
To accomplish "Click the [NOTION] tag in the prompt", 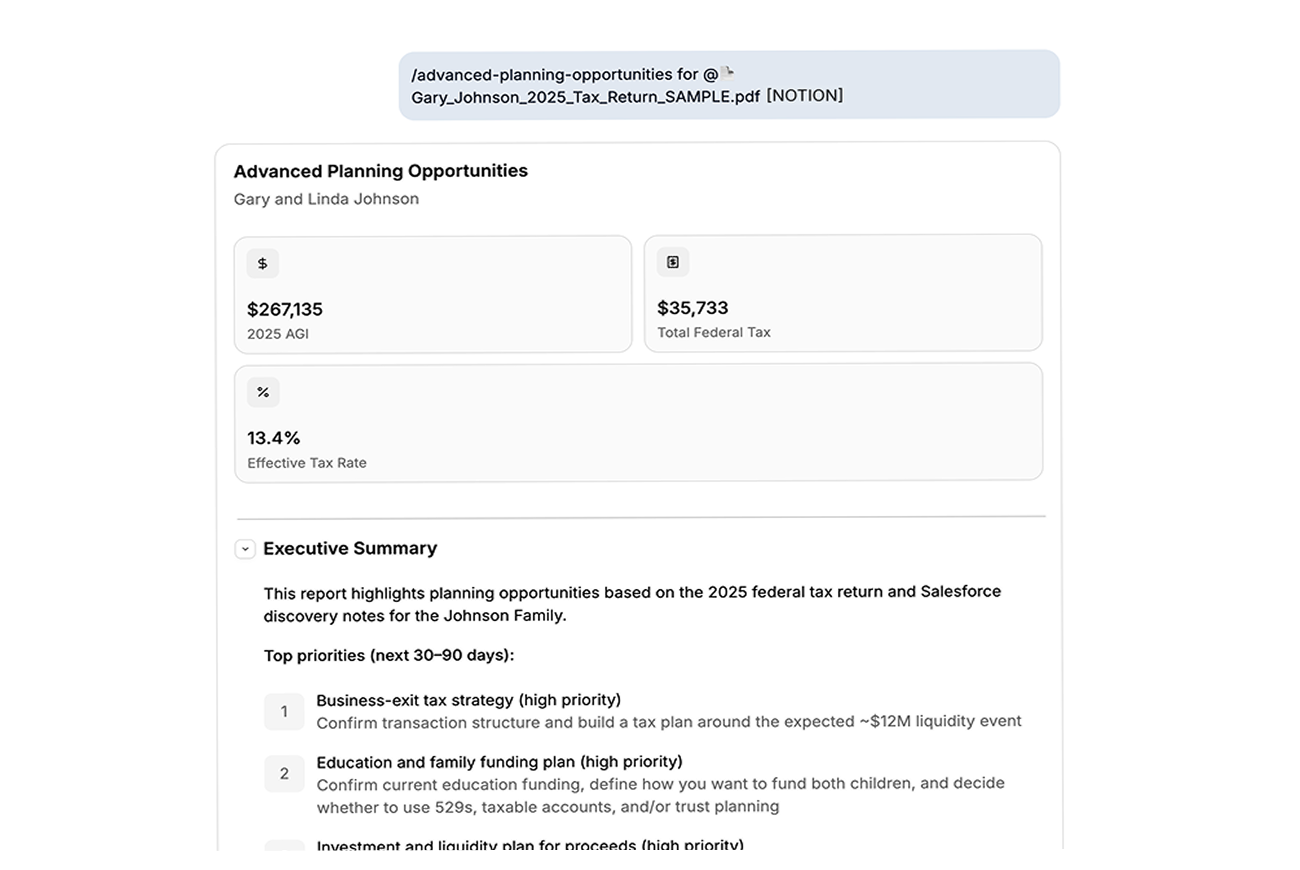I will (x=805, y=96).
